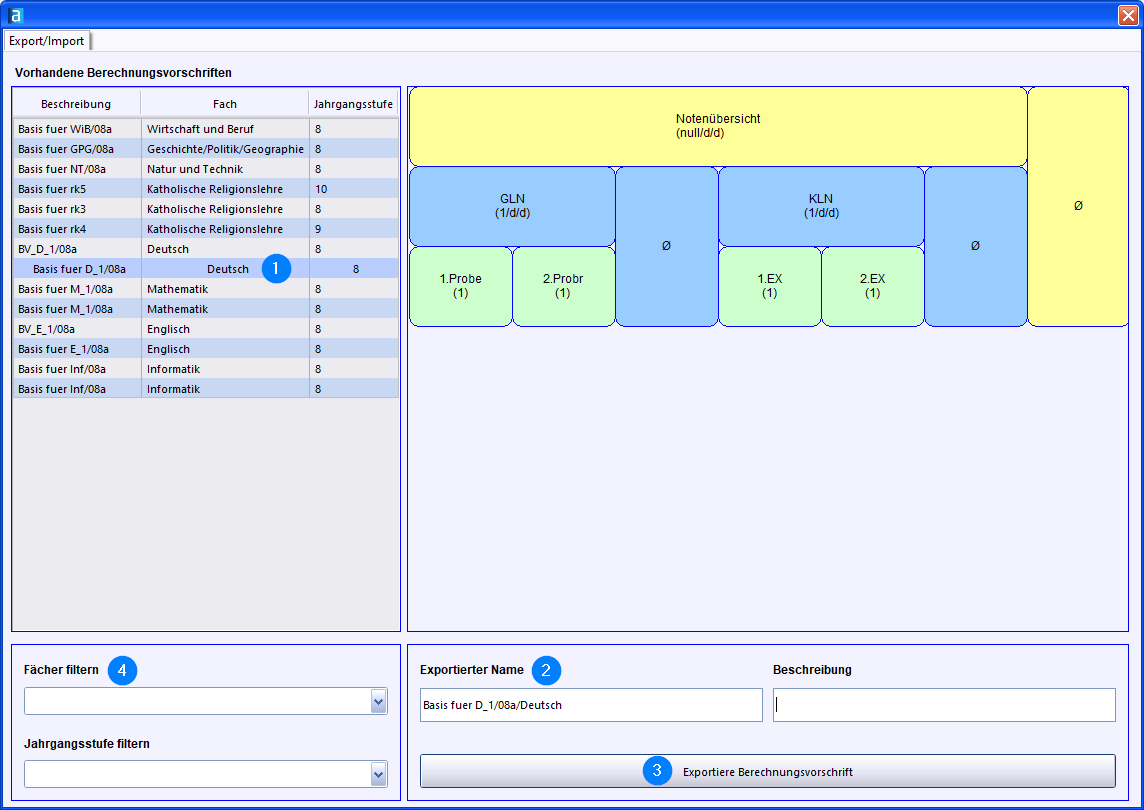Select row Basis fuer D_1/08a

click(x=206, y=269)
